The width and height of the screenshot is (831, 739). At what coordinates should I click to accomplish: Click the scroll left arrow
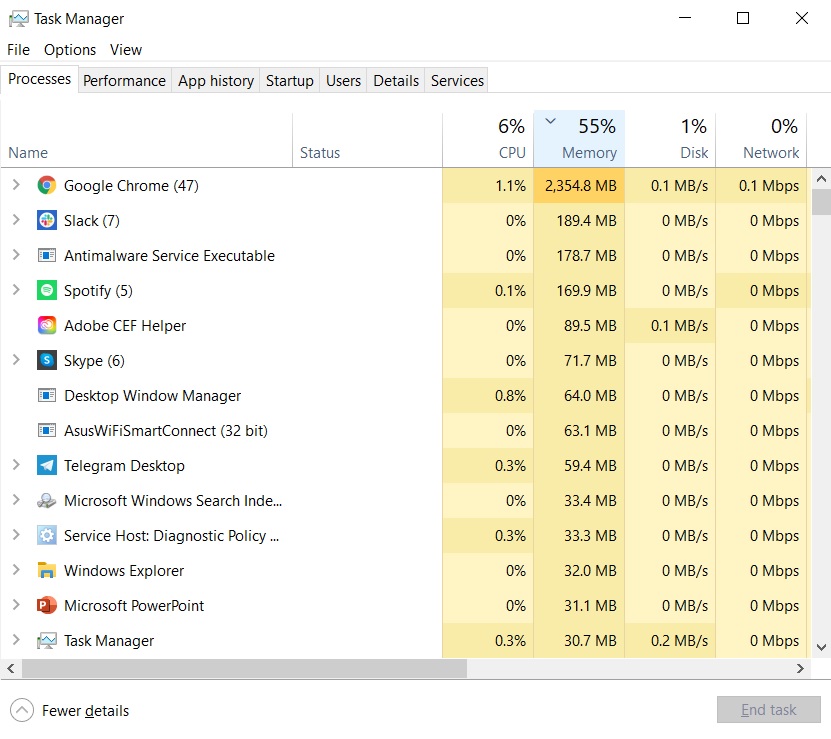(11, 668)
